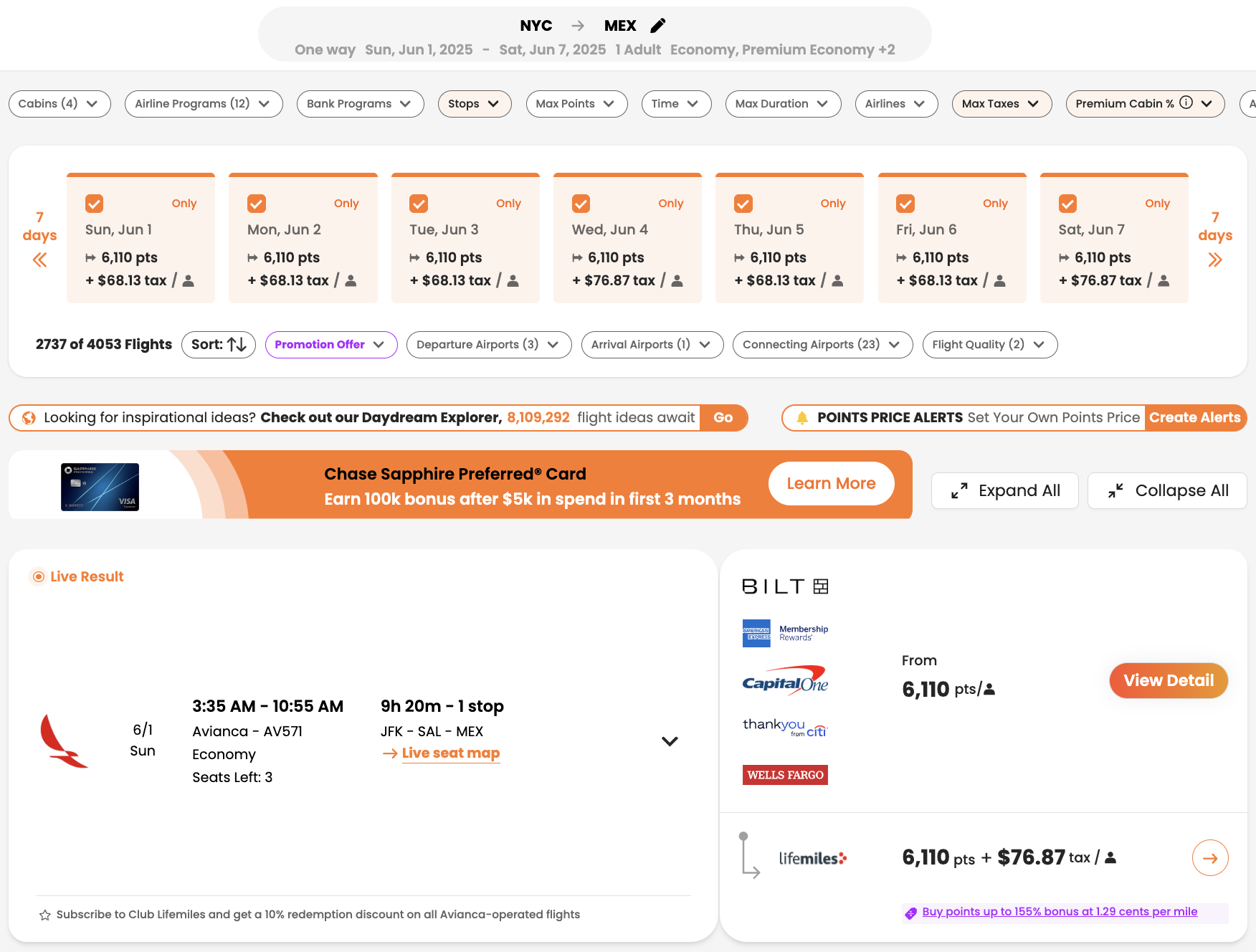Open the Flight Quality (2) dropdown
This screenshot has height=952, width=1256.
(989, 345)
